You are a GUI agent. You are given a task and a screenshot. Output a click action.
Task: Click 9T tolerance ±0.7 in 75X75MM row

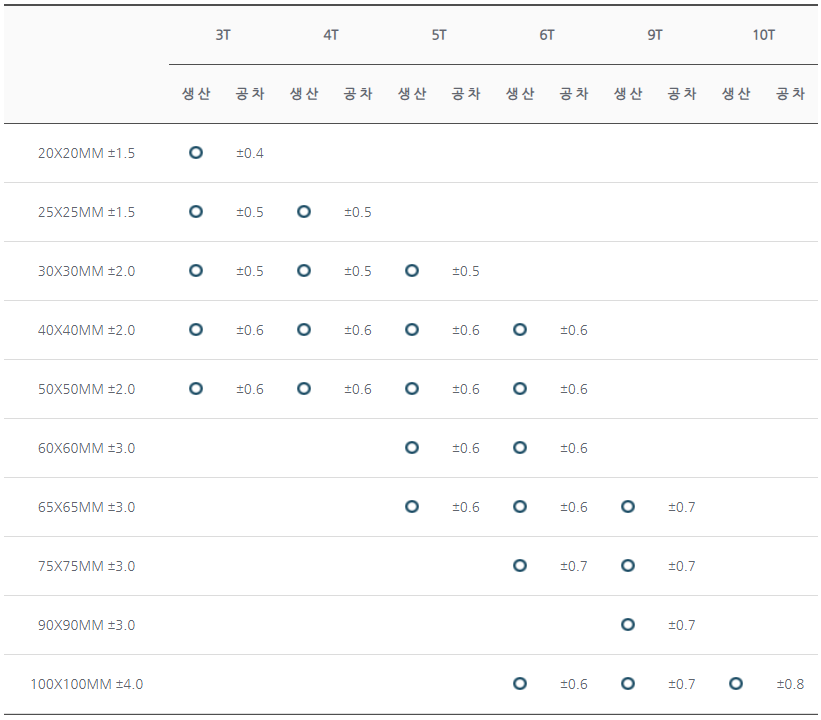(x=682, y=566)
